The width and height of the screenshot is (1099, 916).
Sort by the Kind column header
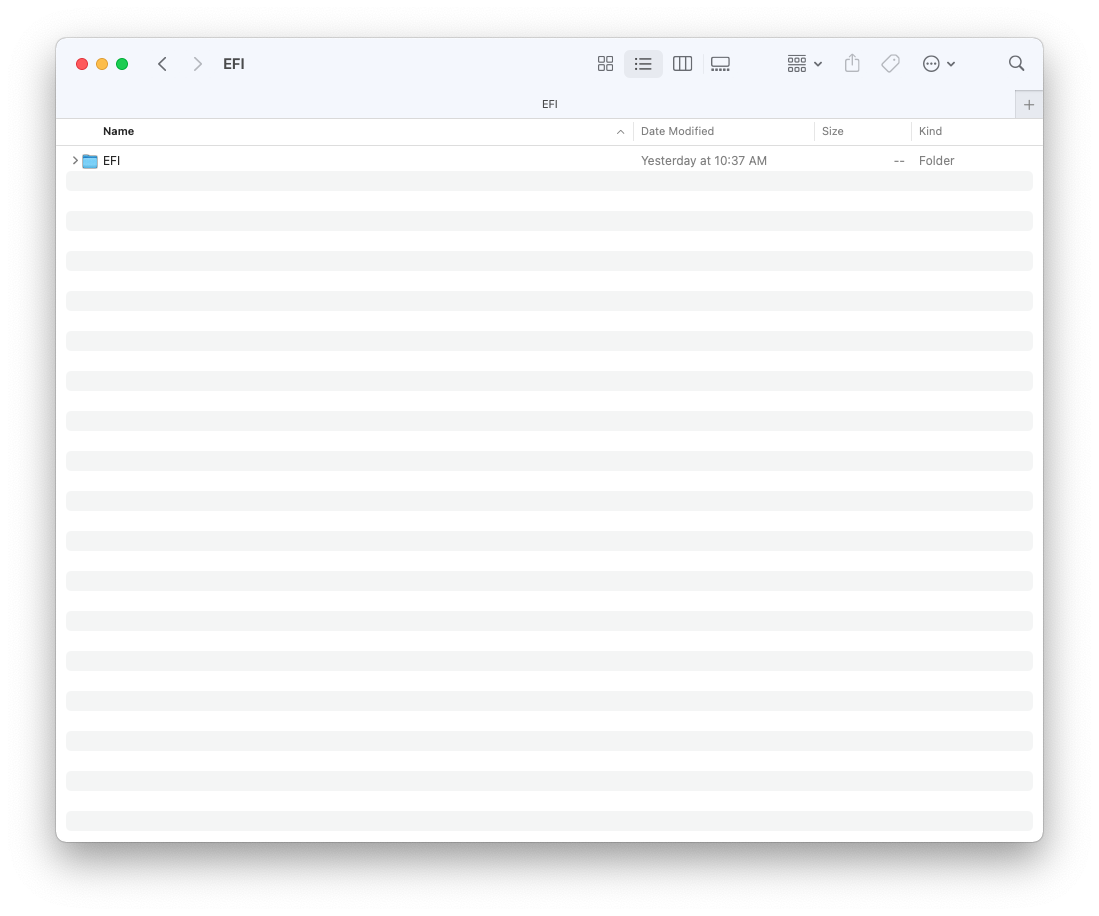[930, 131]
